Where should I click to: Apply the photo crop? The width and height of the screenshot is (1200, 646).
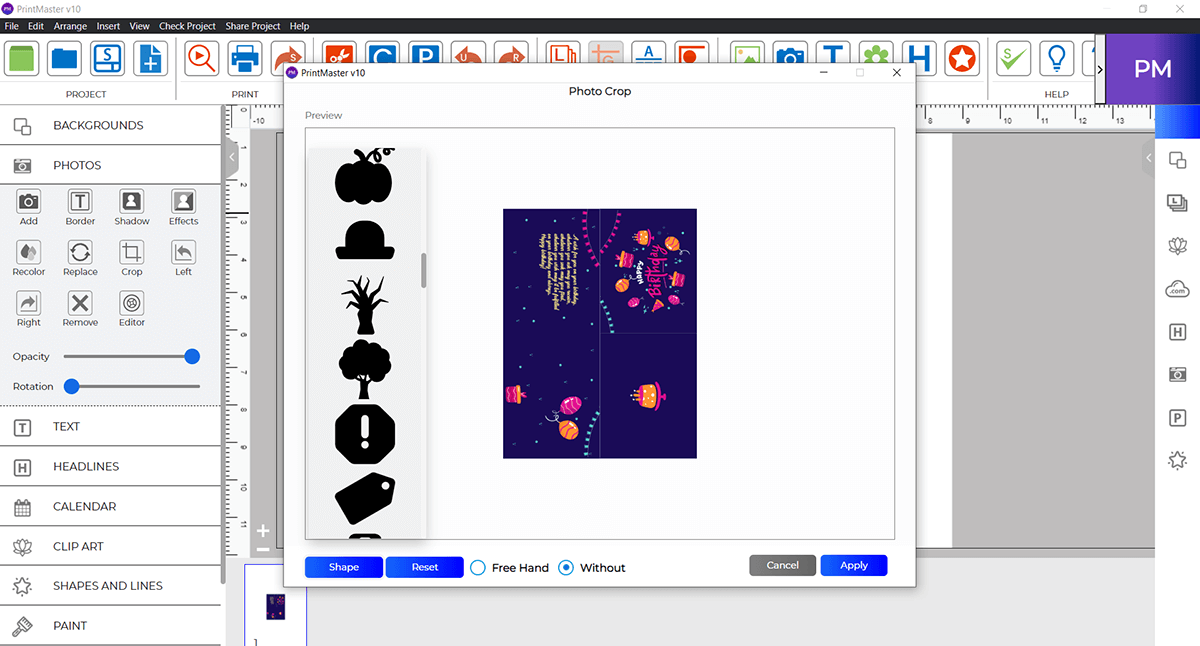853,565
